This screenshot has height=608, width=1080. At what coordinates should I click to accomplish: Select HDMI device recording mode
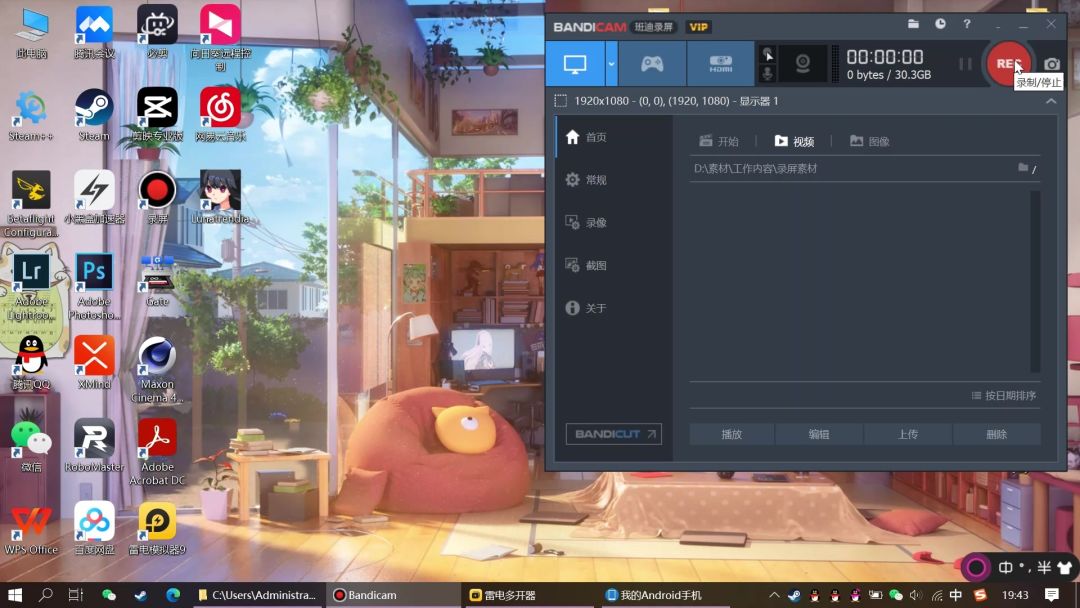[720, 64]
